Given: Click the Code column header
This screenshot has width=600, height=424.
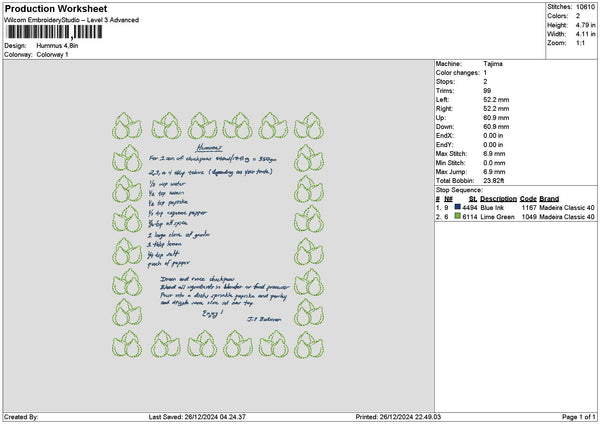Looking at the screenshot, I should pos(528,199).
